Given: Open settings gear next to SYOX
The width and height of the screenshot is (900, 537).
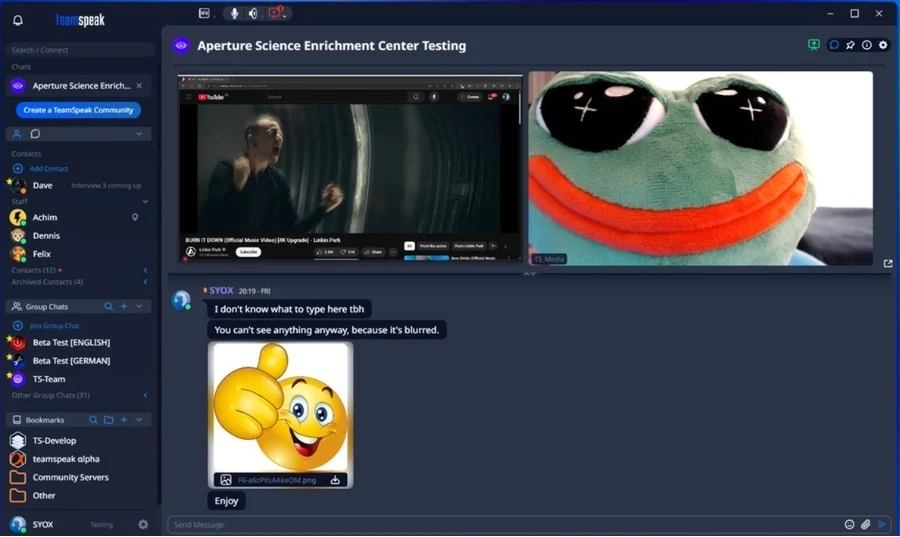Looking at the screenshot, I should [x=143, y=524].
